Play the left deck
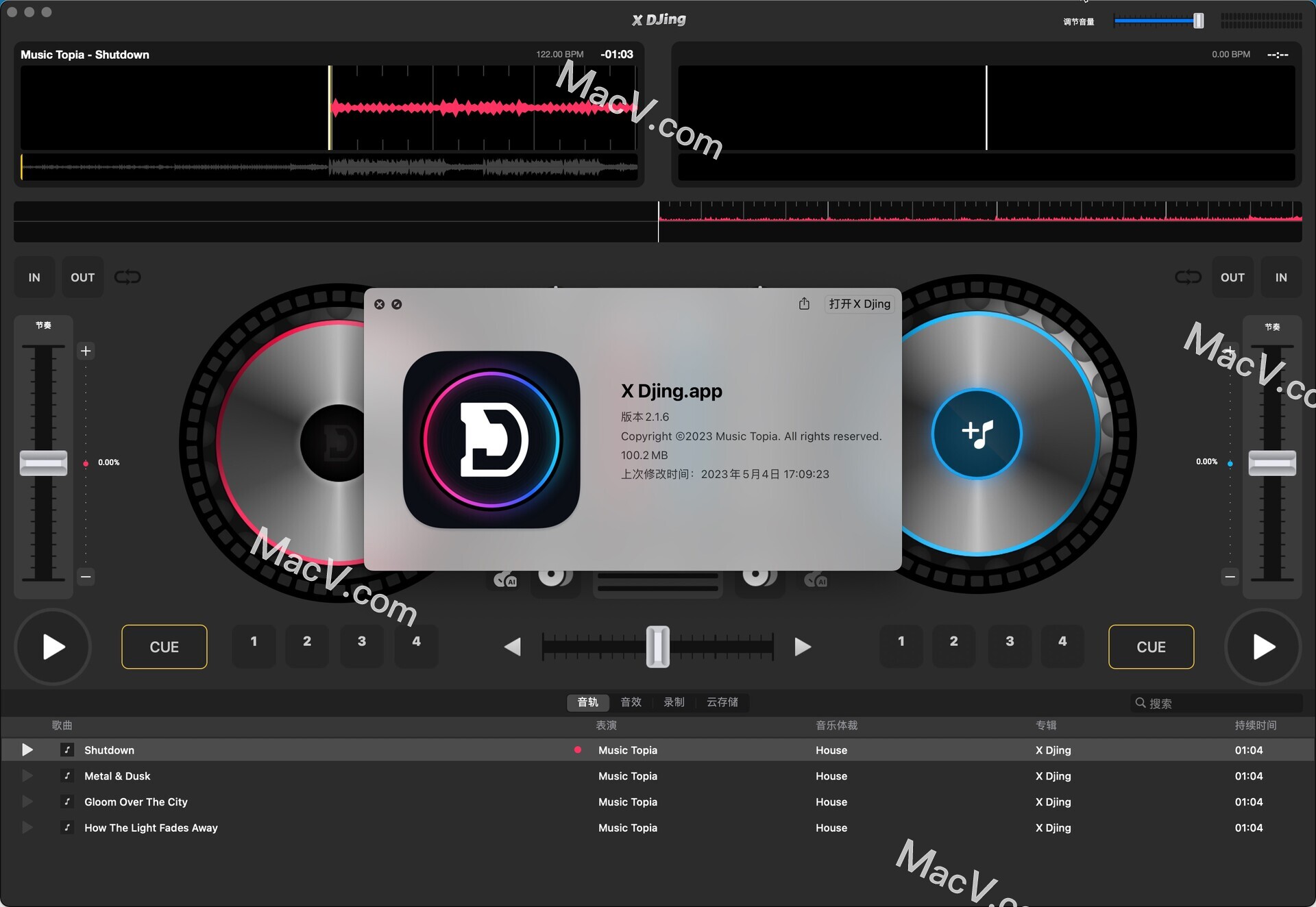This screenshot has width=1316, height=907. click(53, 647)
